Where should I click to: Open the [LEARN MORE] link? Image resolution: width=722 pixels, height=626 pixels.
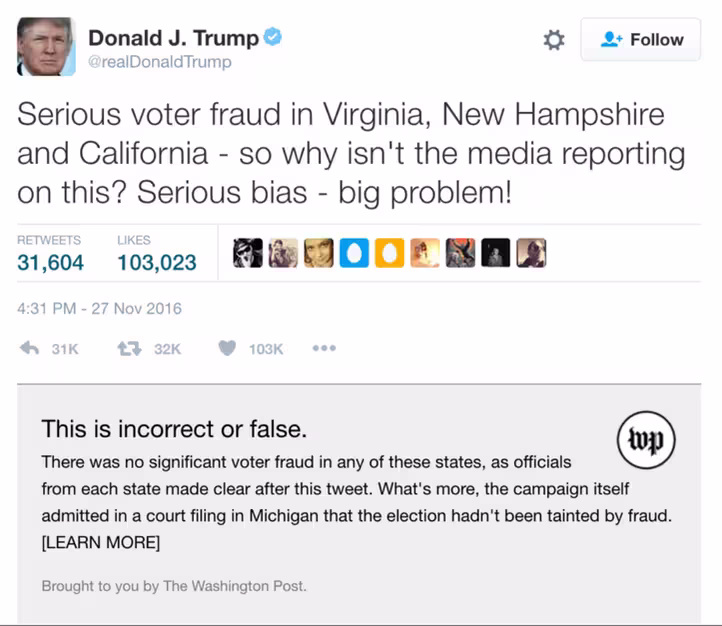[101, 542]
